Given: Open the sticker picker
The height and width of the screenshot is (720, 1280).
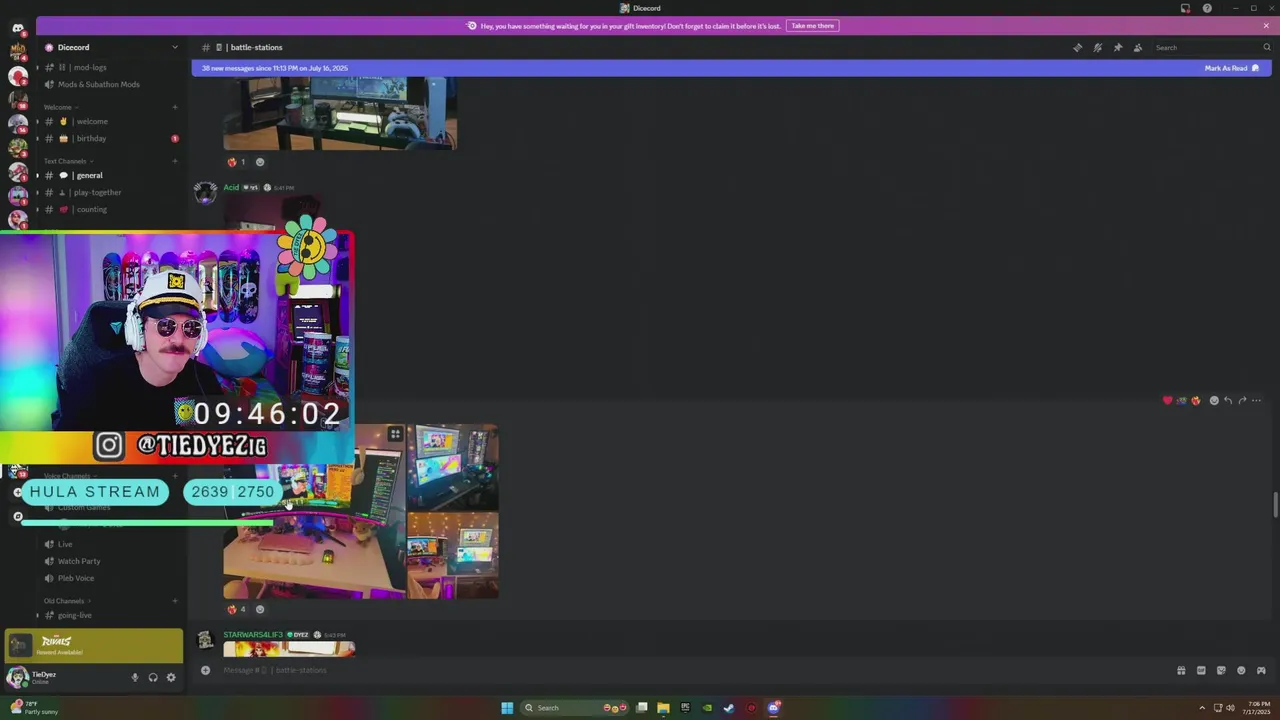Looking at the screenshot, I should (1221, 670).
